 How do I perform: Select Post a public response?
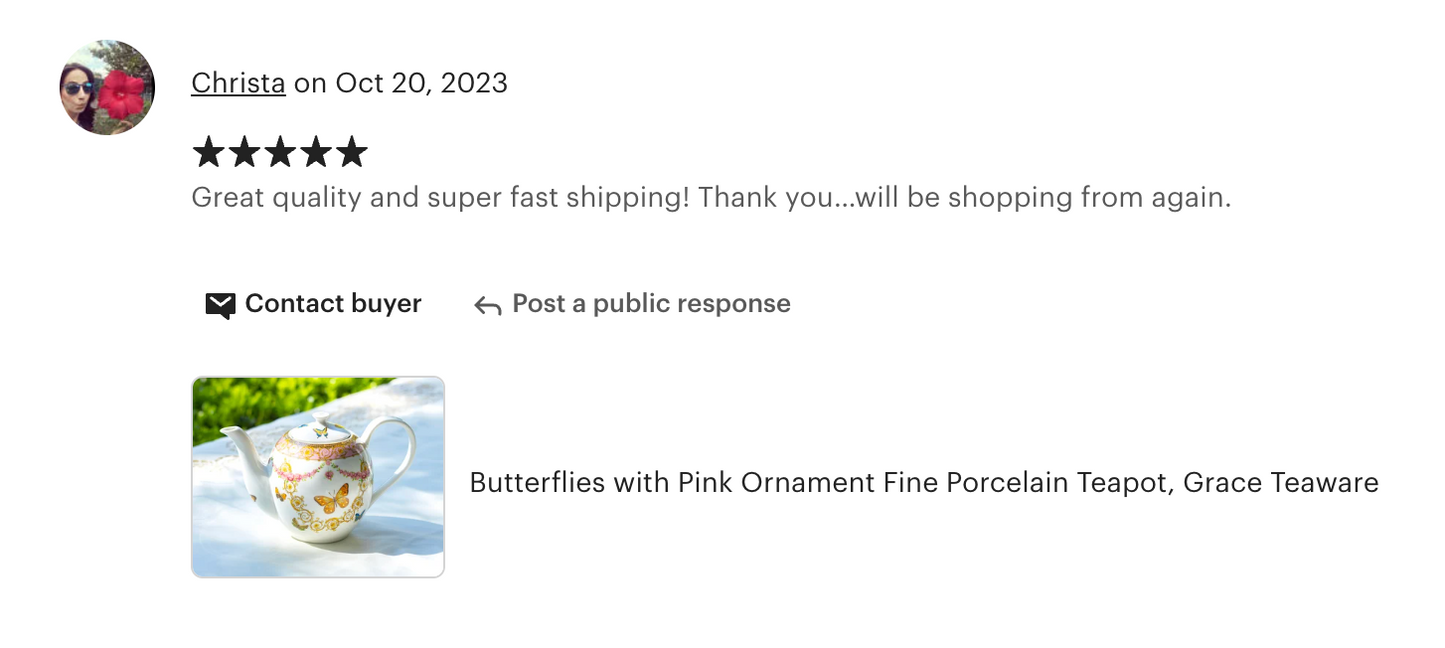pos(651,304)
